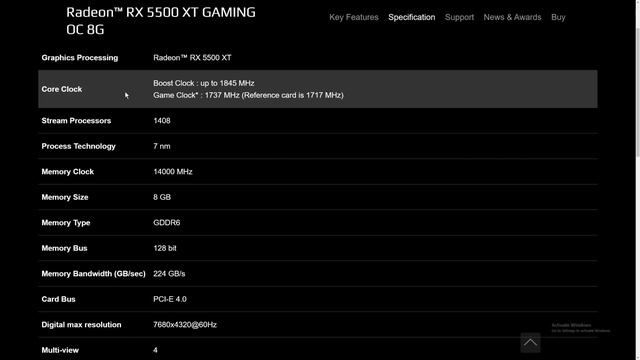Select the 7 nm value
The width and height of the screenshot is (640, 360).
pos(162,146)
